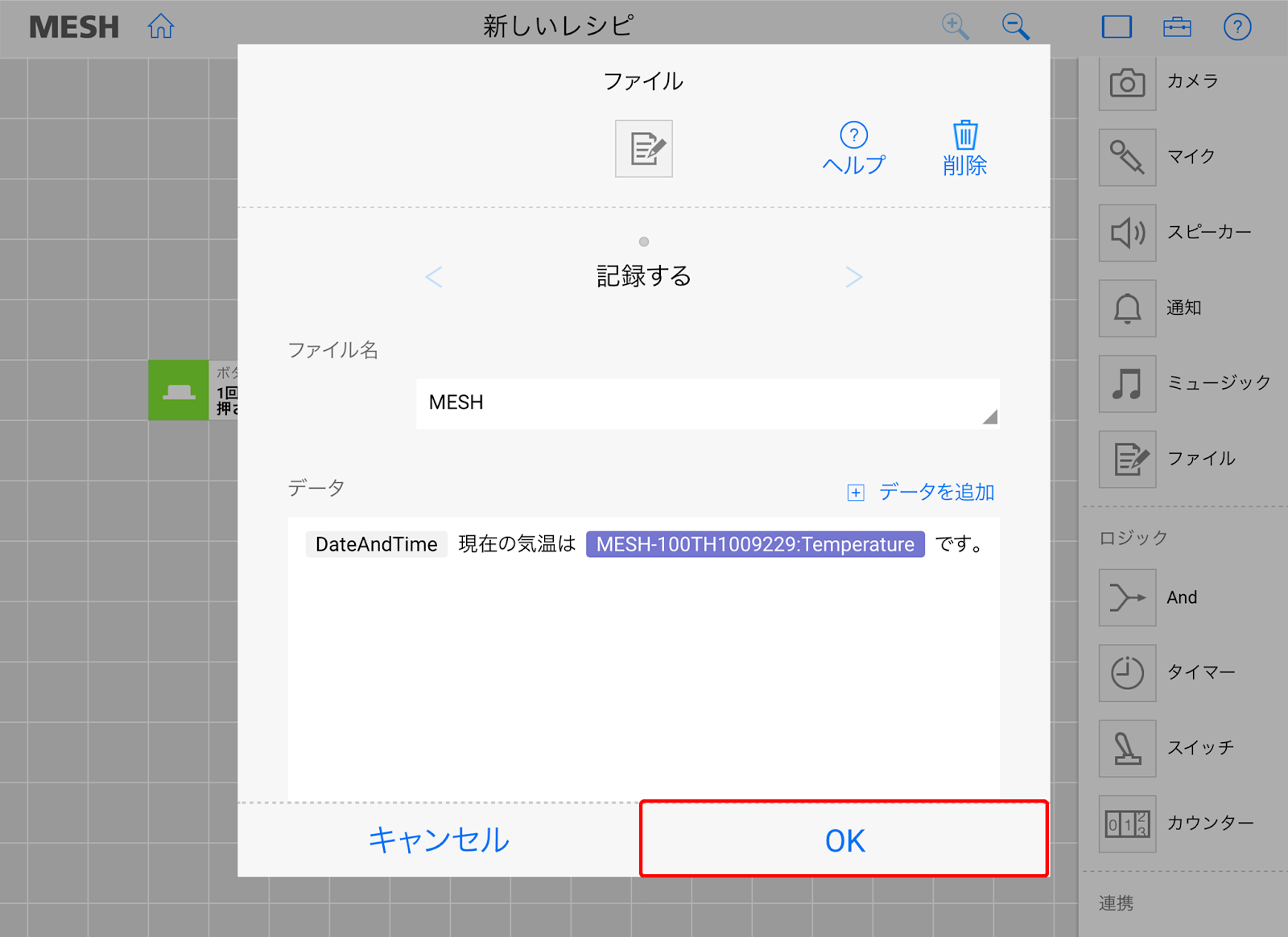
Task: Confirm the file settings with OK
Action: 844,840
